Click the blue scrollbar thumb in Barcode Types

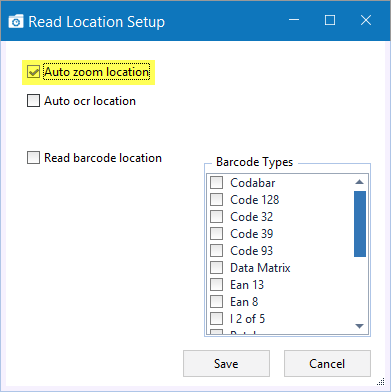click(x=360, y=224)
